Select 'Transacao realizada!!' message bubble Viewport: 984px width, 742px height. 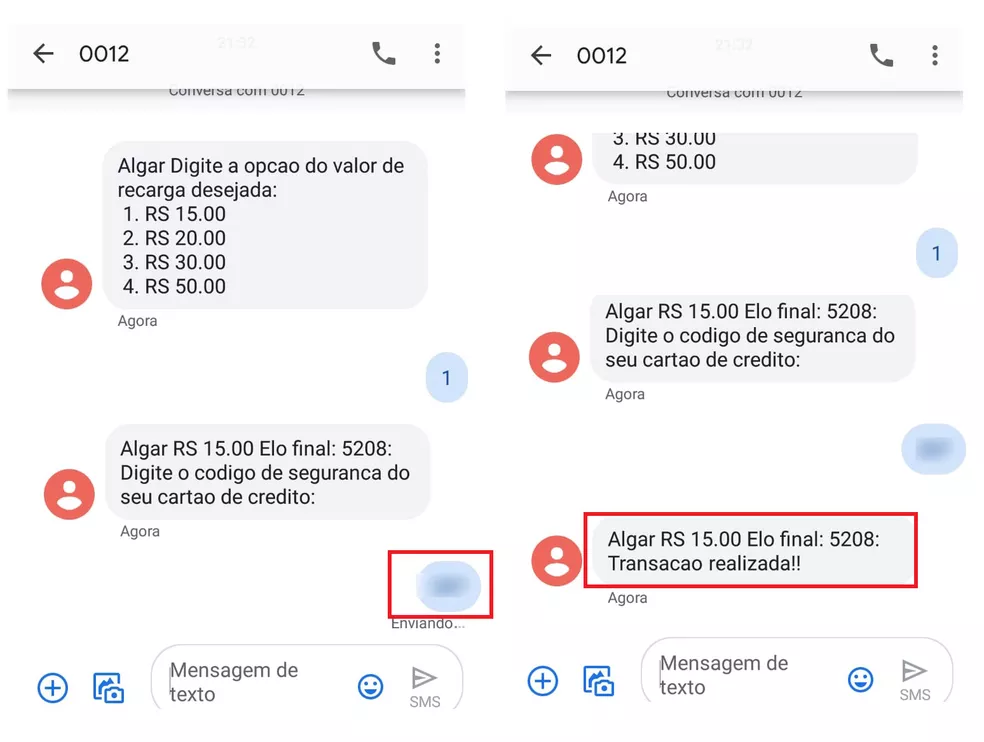coord(751,551)
